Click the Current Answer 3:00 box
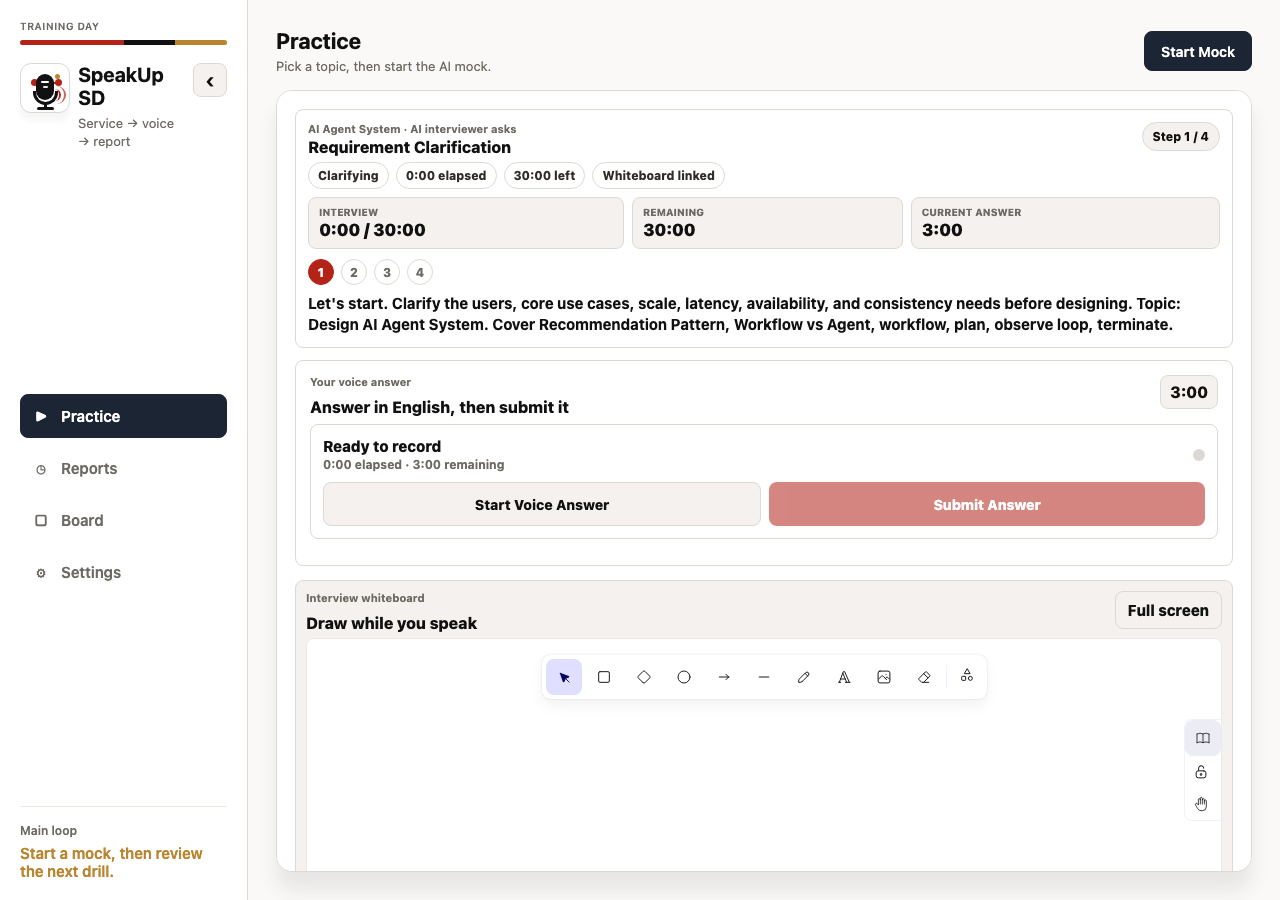 [x=1065, y=222]
